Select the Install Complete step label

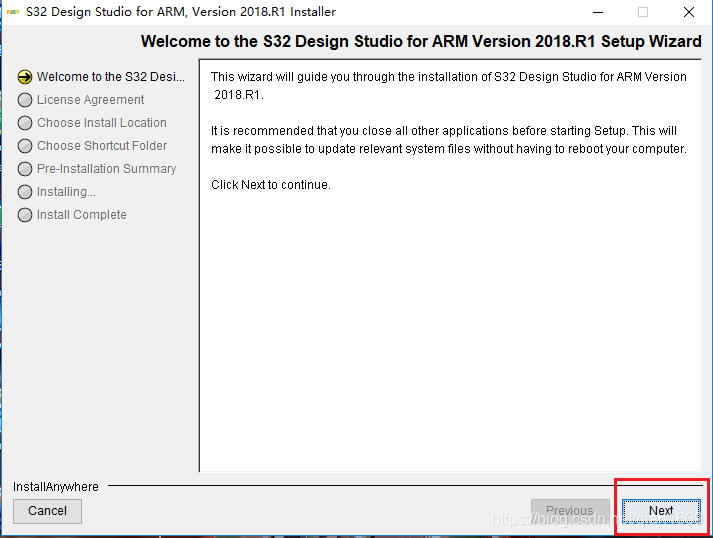click(x=81, y=215)
